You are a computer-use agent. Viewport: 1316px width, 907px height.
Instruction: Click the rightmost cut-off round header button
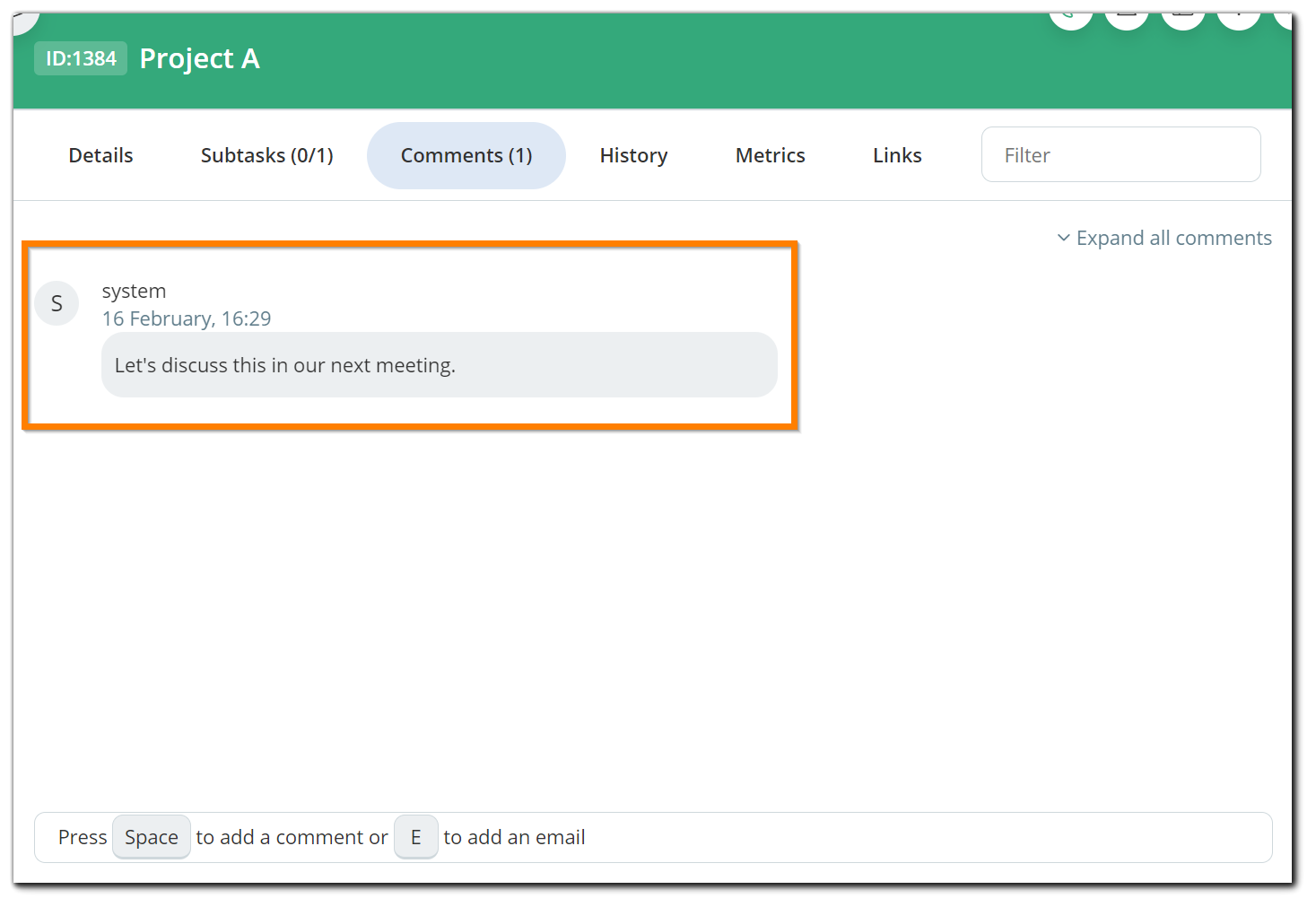(1284, 19)
